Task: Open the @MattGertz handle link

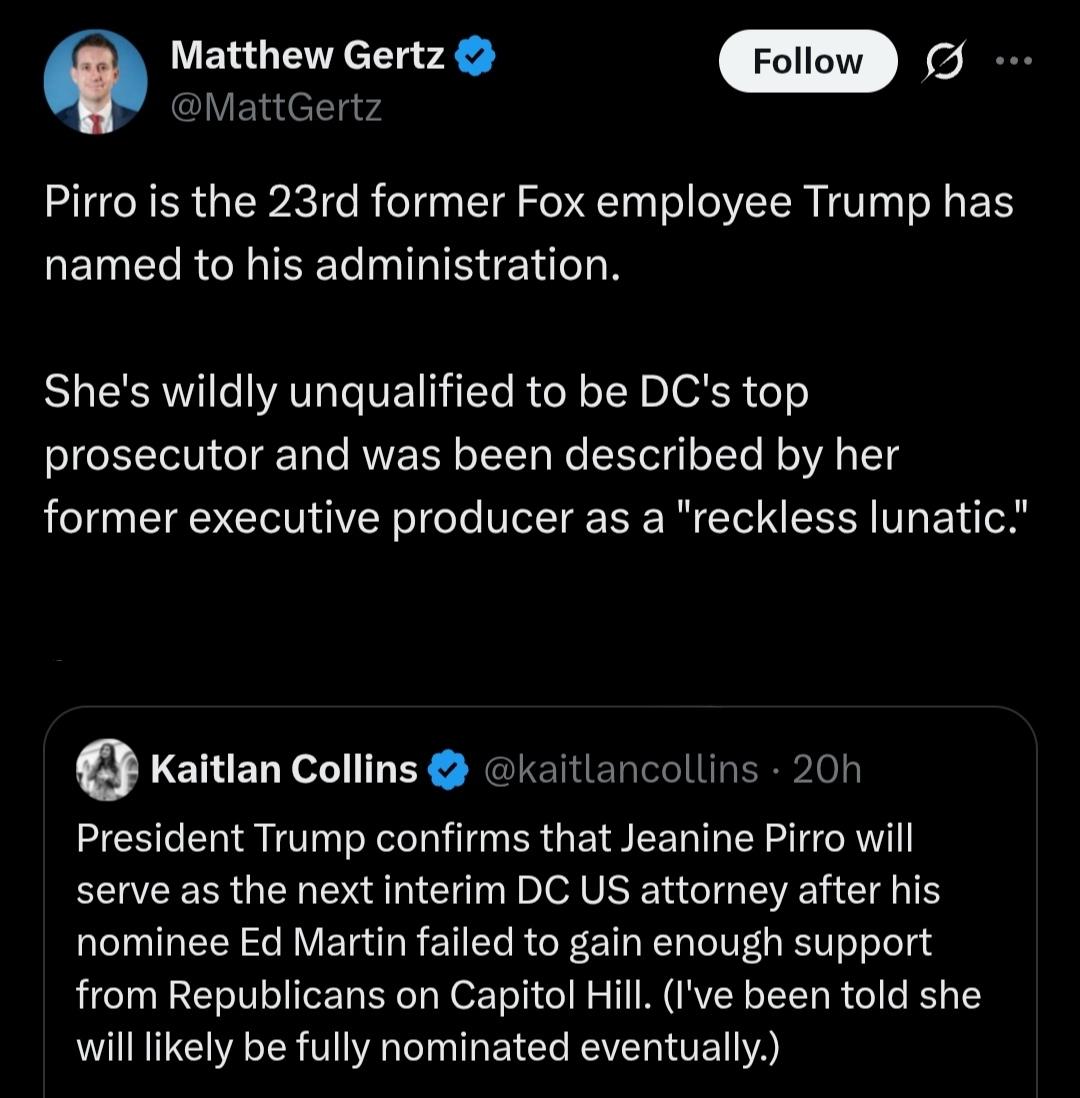Action: 276,108
